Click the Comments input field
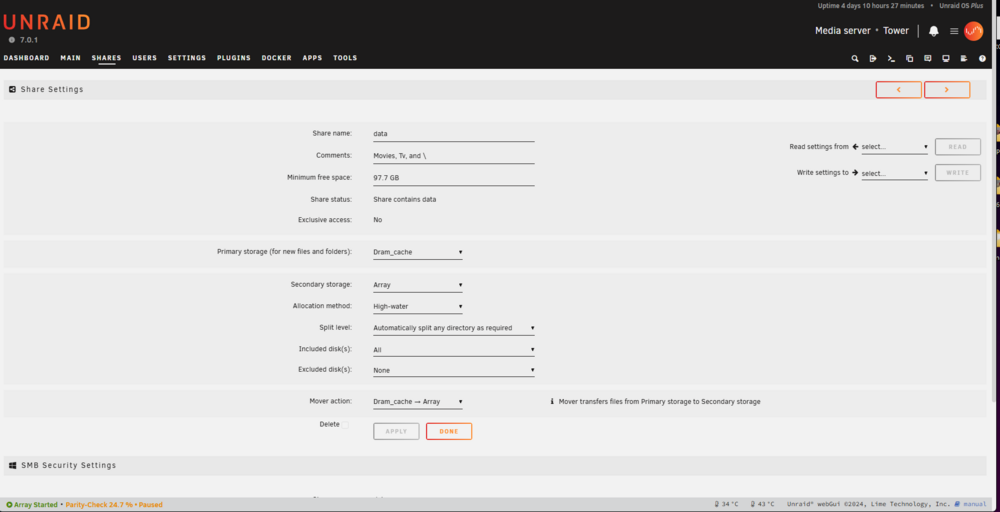The height and width of the screenshot is (512, 1000). pyautogui.click(x=453, y=156)
